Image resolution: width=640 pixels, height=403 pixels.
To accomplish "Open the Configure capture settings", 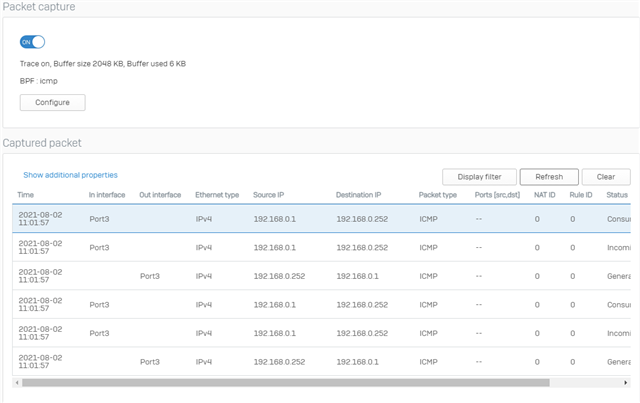I will 53,102.
